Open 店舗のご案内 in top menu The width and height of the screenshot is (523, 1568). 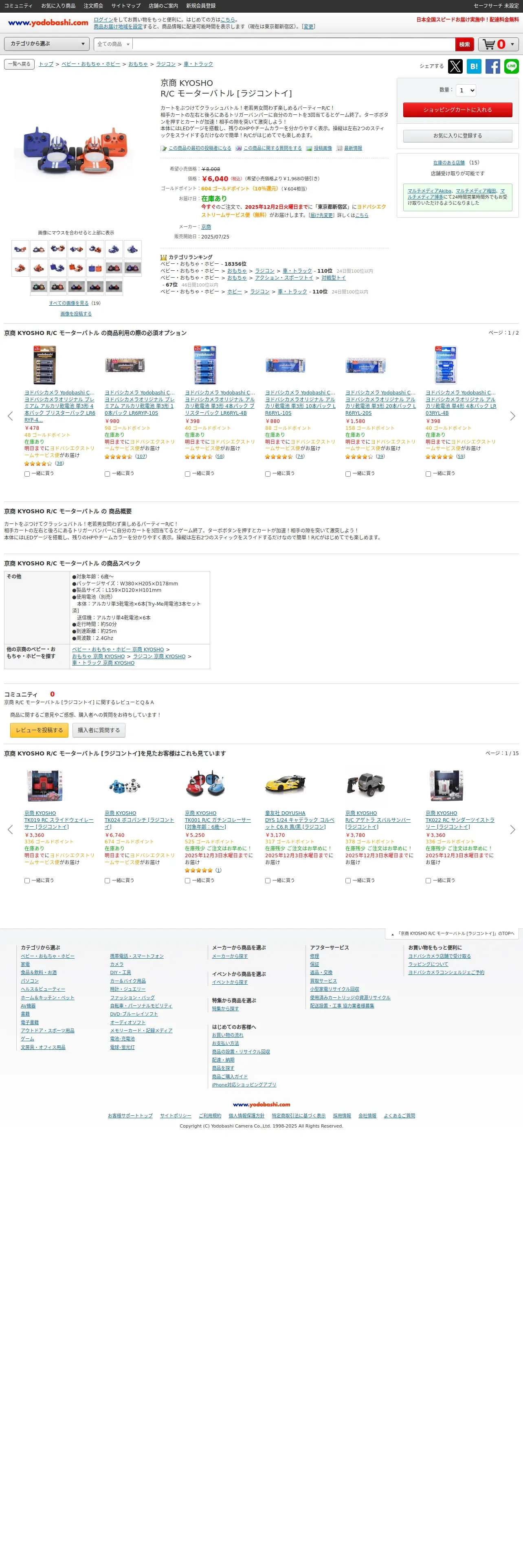click(x=163, y=5)
